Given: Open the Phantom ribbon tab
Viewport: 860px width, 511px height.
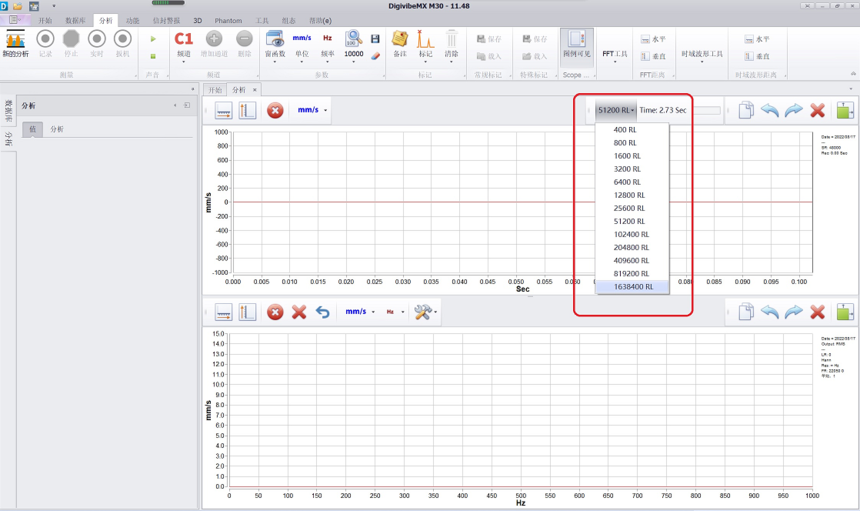Looking at the screenshot, I should (228, 20).
